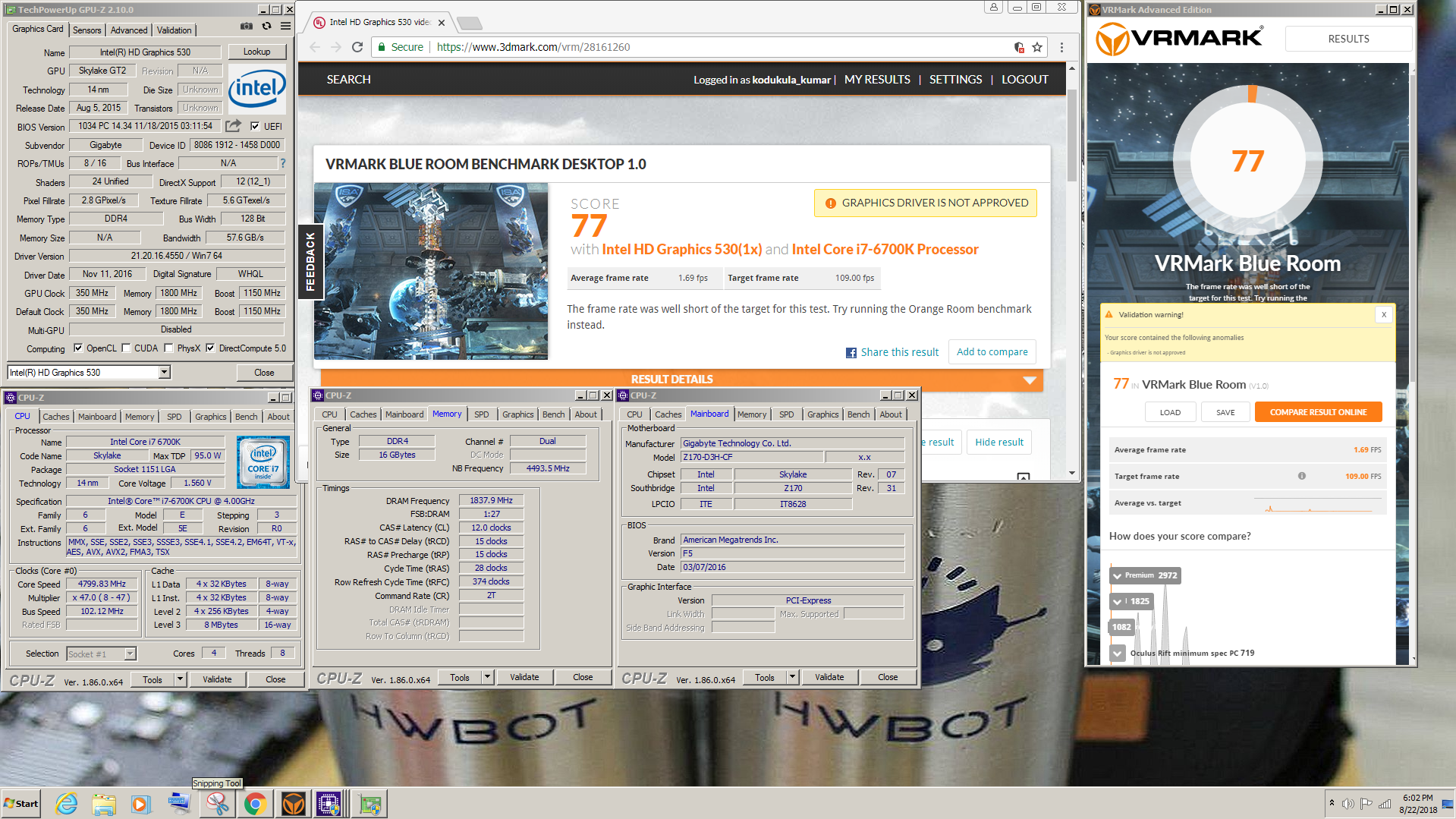Open Snipping Tool from the taskbar

tap(217, 803)
